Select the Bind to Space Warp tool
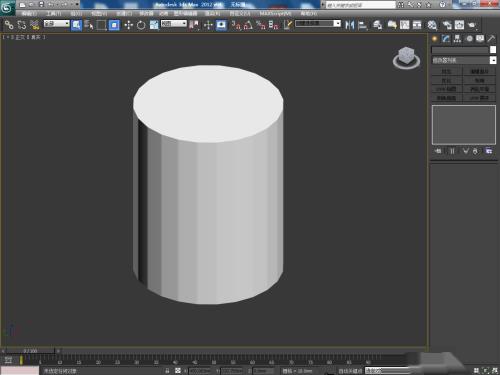 34,25
